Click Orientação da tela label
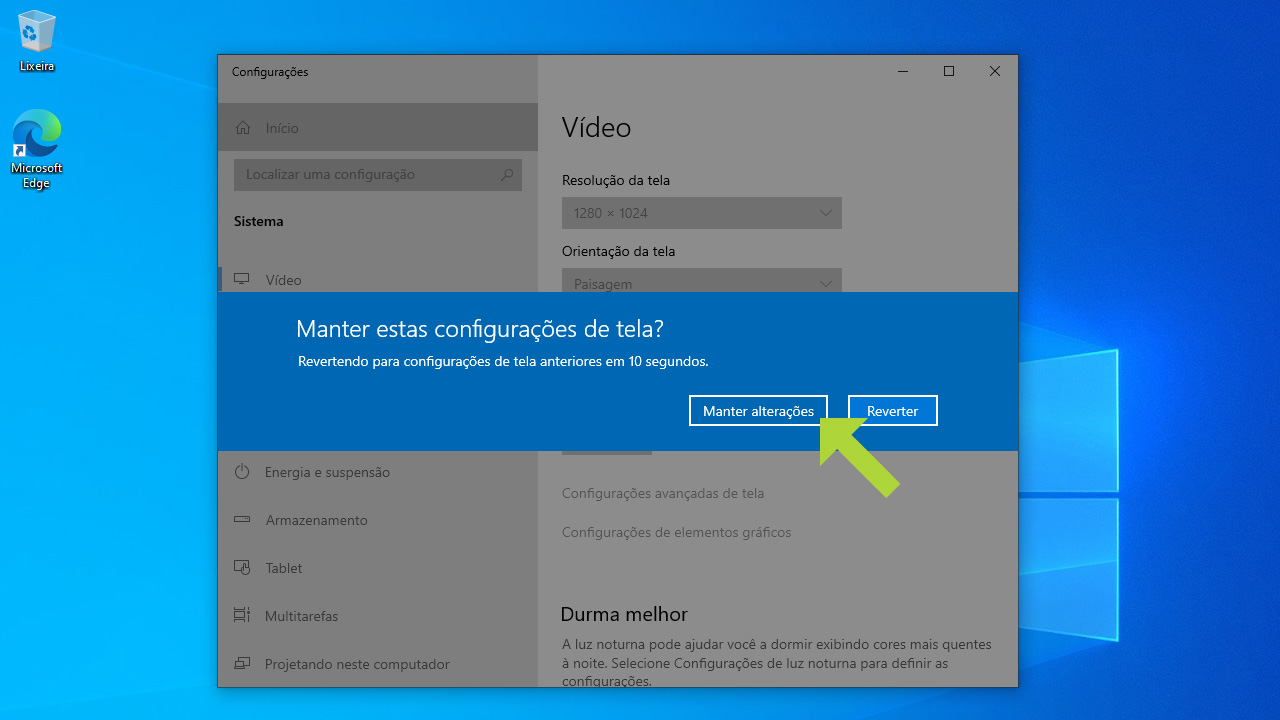This screenshot has width=1280, height=720. [x=618, y=251]
